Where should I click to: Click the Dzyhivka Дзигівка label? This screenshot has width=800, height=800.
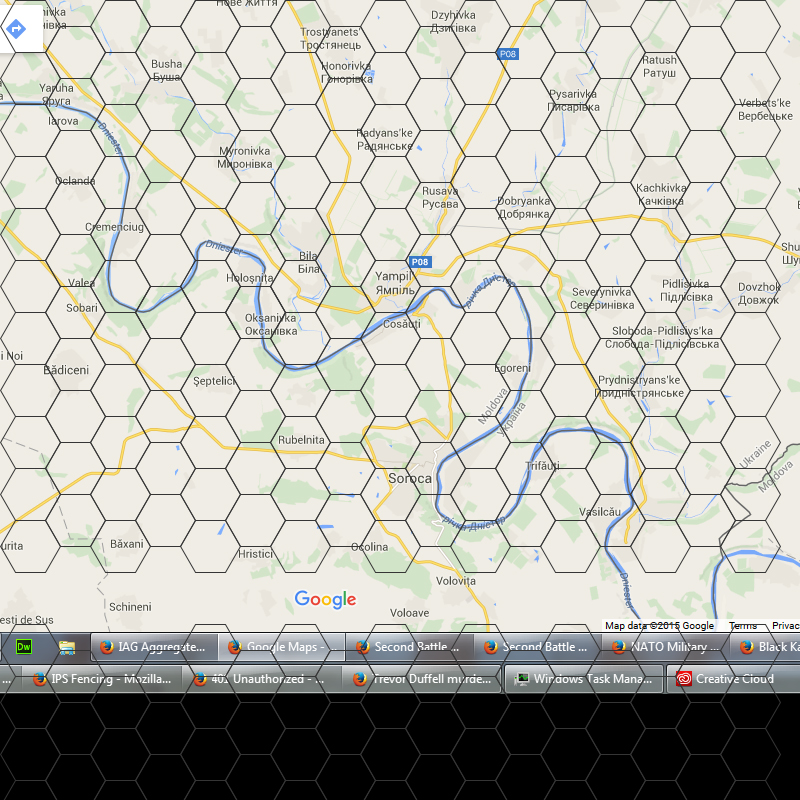[x=453, y=21]
